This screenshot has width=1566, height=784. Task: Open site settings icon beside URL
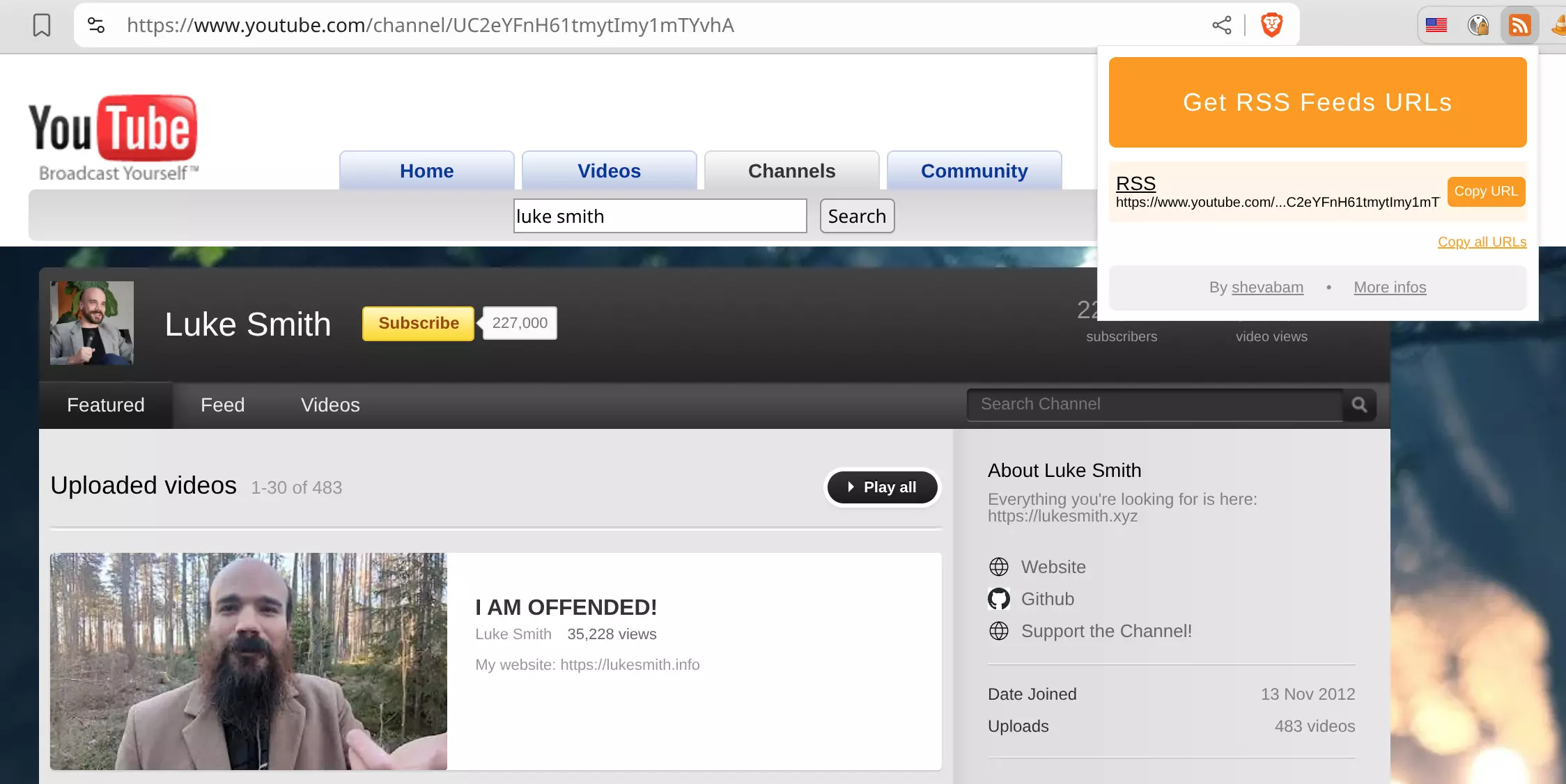pyautogui.click(x=96, y=26)
